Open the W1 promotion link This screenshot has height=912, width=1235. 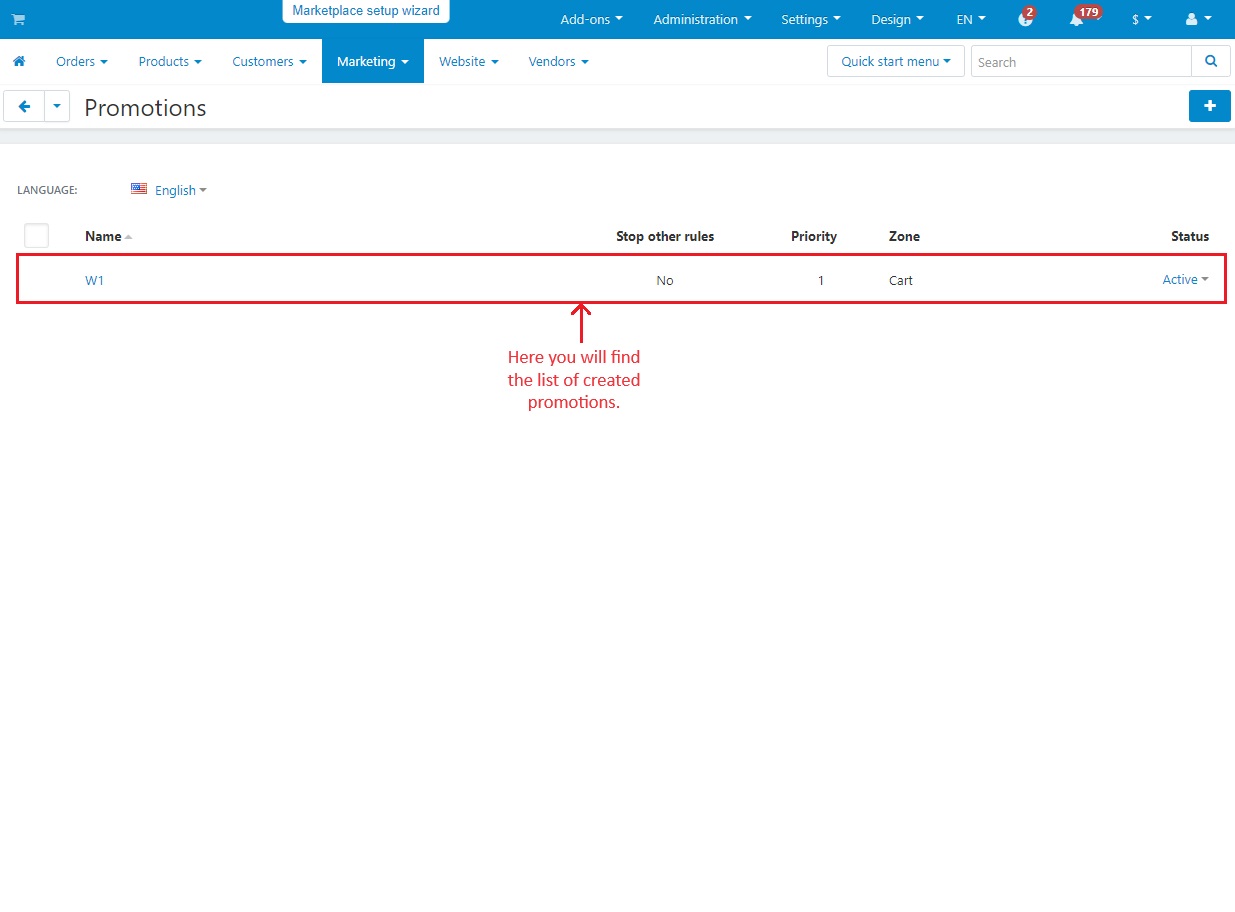94,280
